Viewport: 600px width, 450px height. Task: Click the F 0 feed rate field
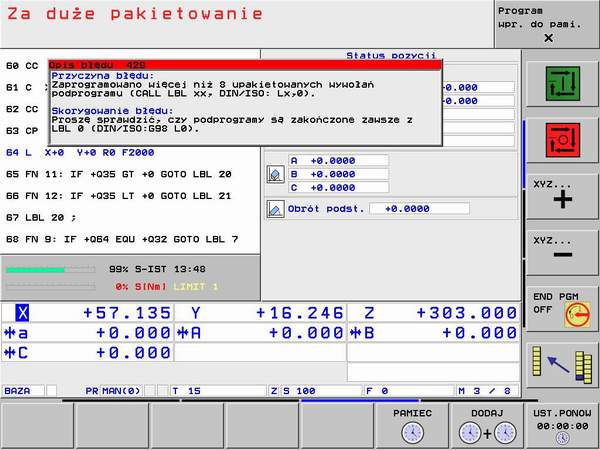[x=409, y=391]
